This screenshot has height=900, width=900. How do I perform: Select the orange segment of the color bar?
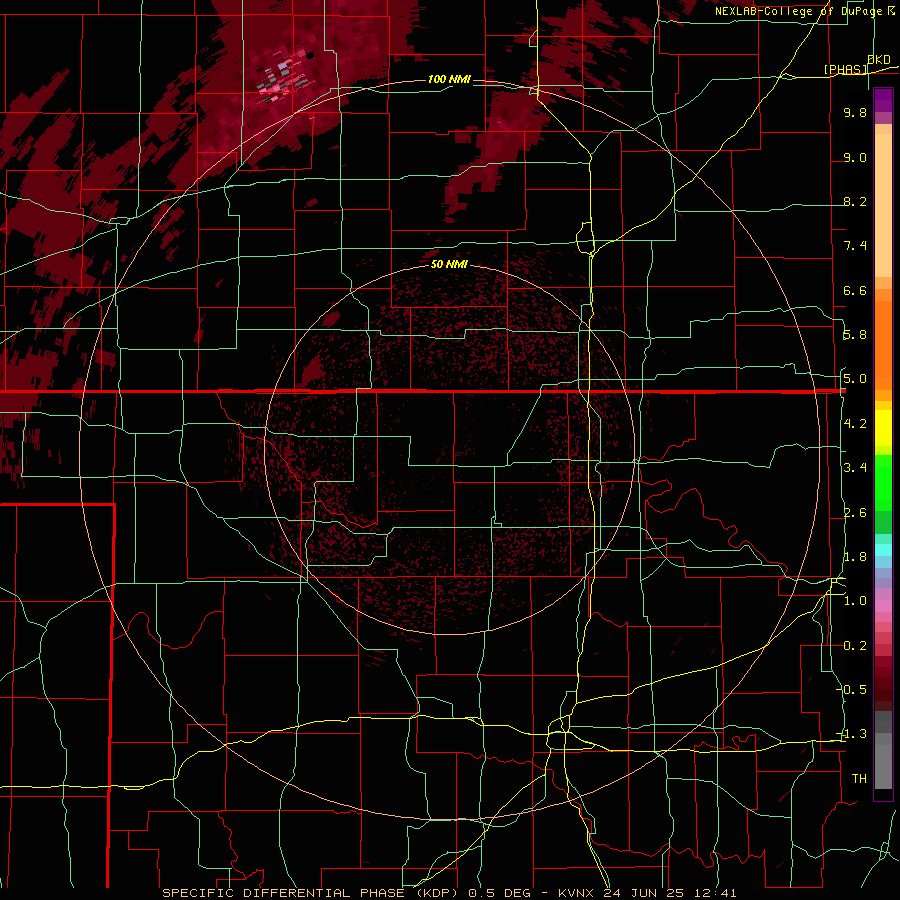tap(883, 344)
